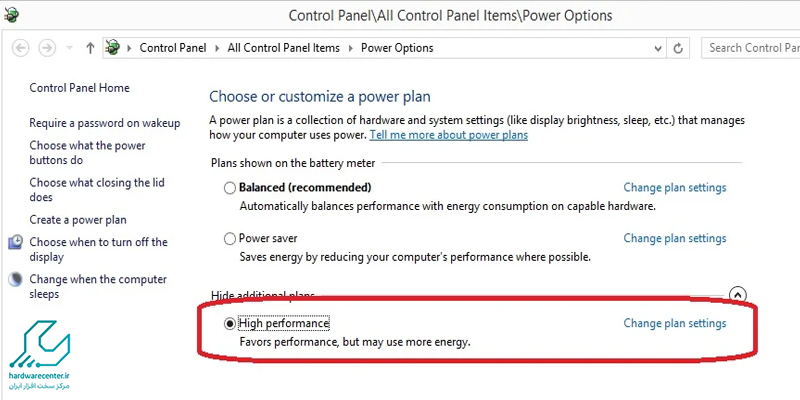This screenshot has width=800, height=400.
Task: Click All Control Panel Items breadcrumb
Action: point(283,48)
